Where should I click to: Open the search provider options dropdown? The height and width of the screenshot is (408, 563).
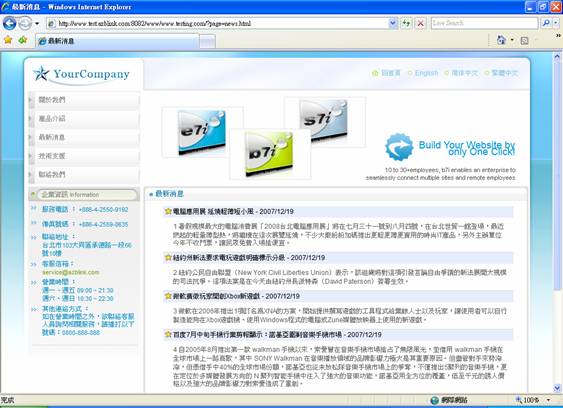(x=556, y=23)
